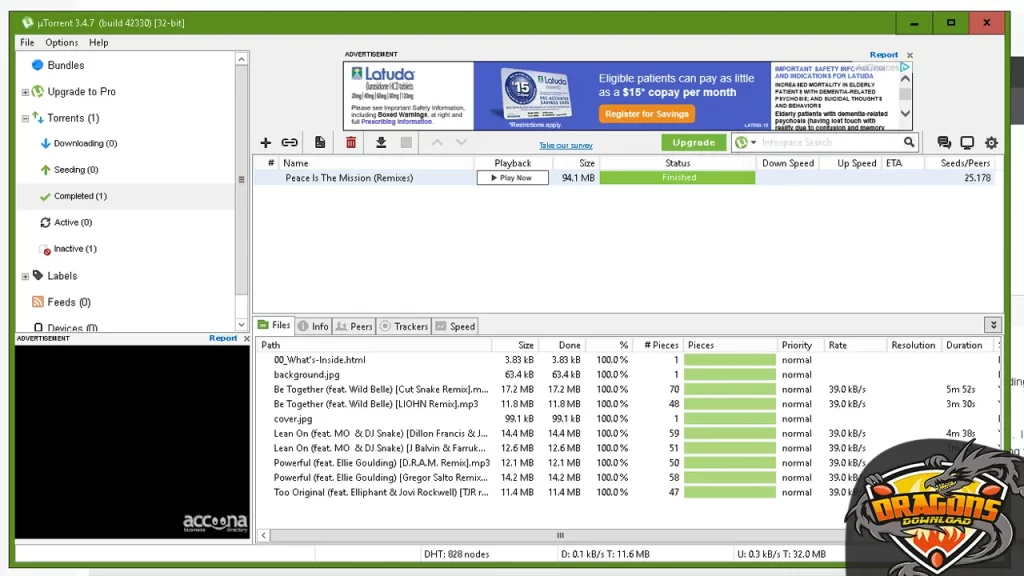Expand the Labels tree node
1024x576 pixels.
(25, 276)
